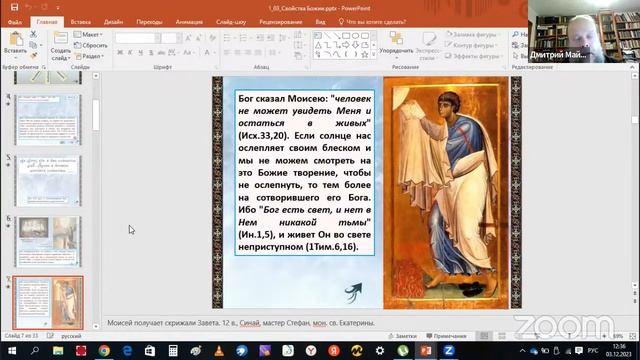Open the Упорядочить arrange dropdown
The width and height of the screenshot is (640, 360).
pyautogui.click(x=396, y=43)
